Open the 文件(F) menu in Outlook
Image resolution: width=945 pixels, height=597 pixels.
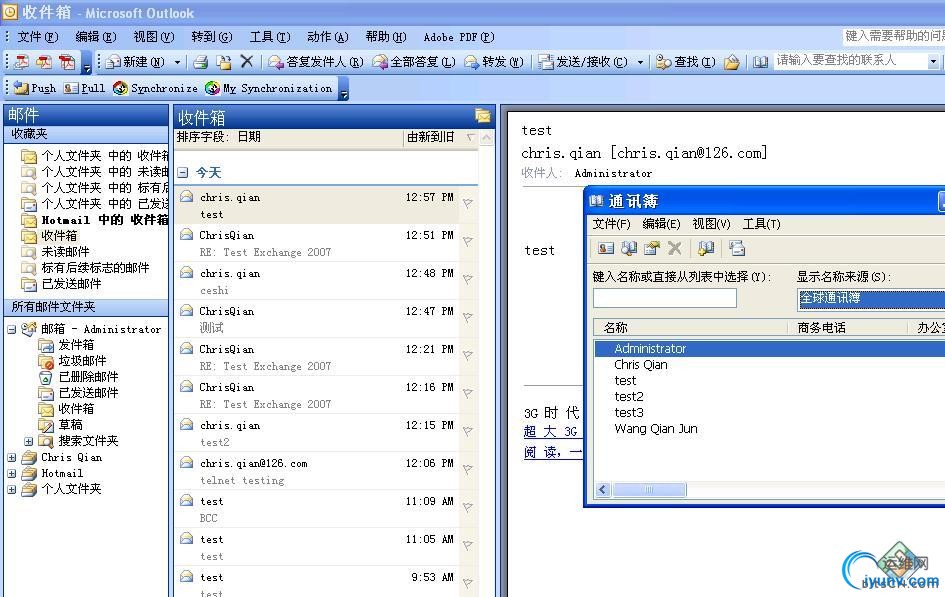pos(37,37)
